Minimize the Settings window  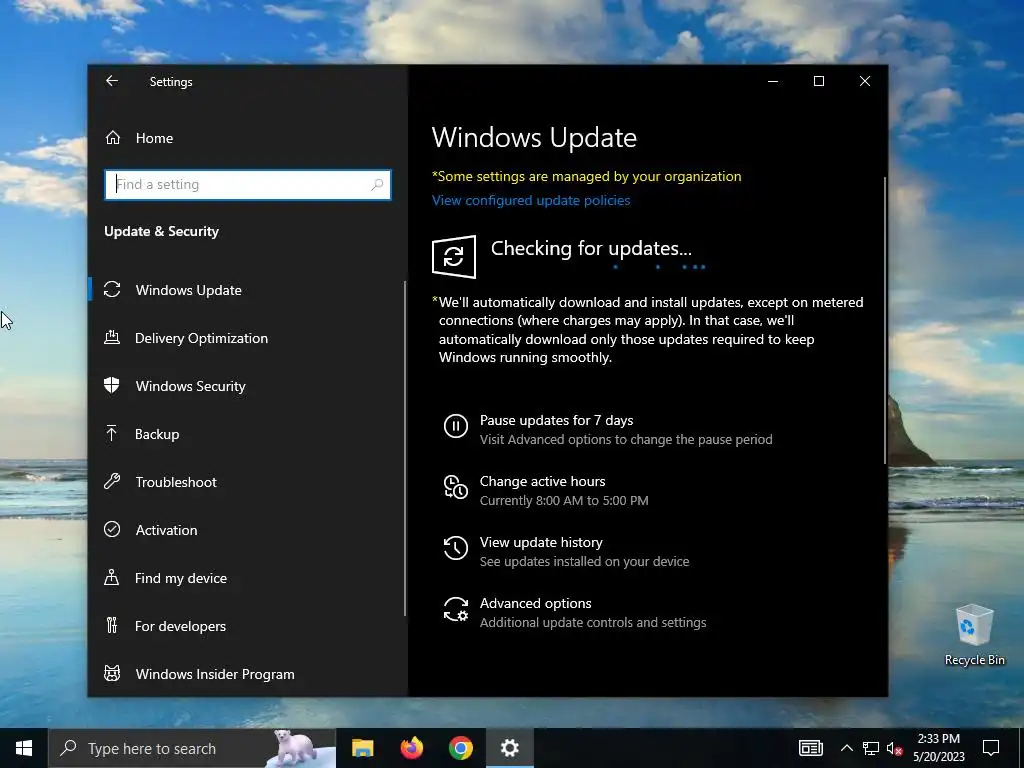pos(773,81)
